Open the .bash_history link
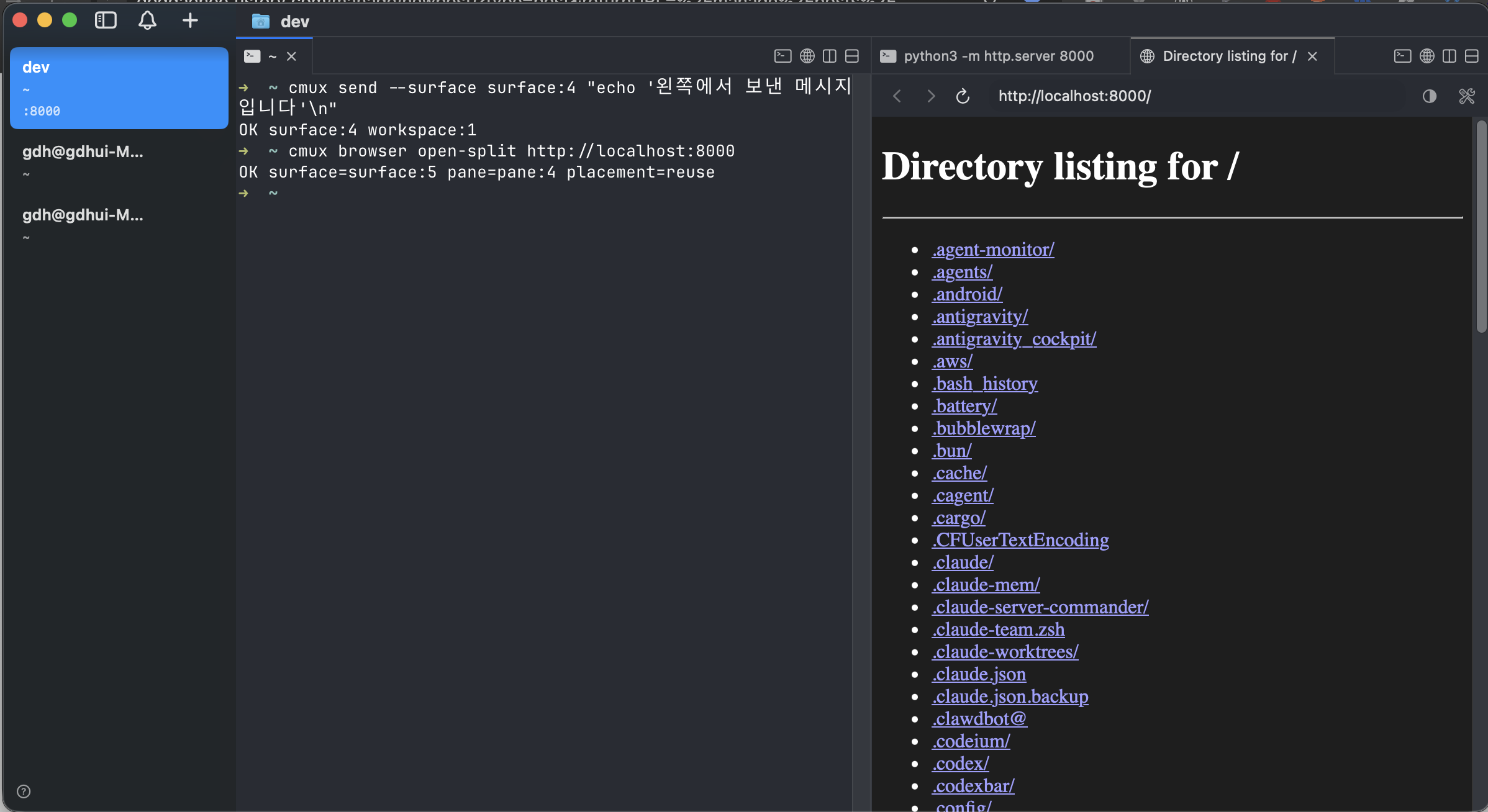 coord(984,383)
